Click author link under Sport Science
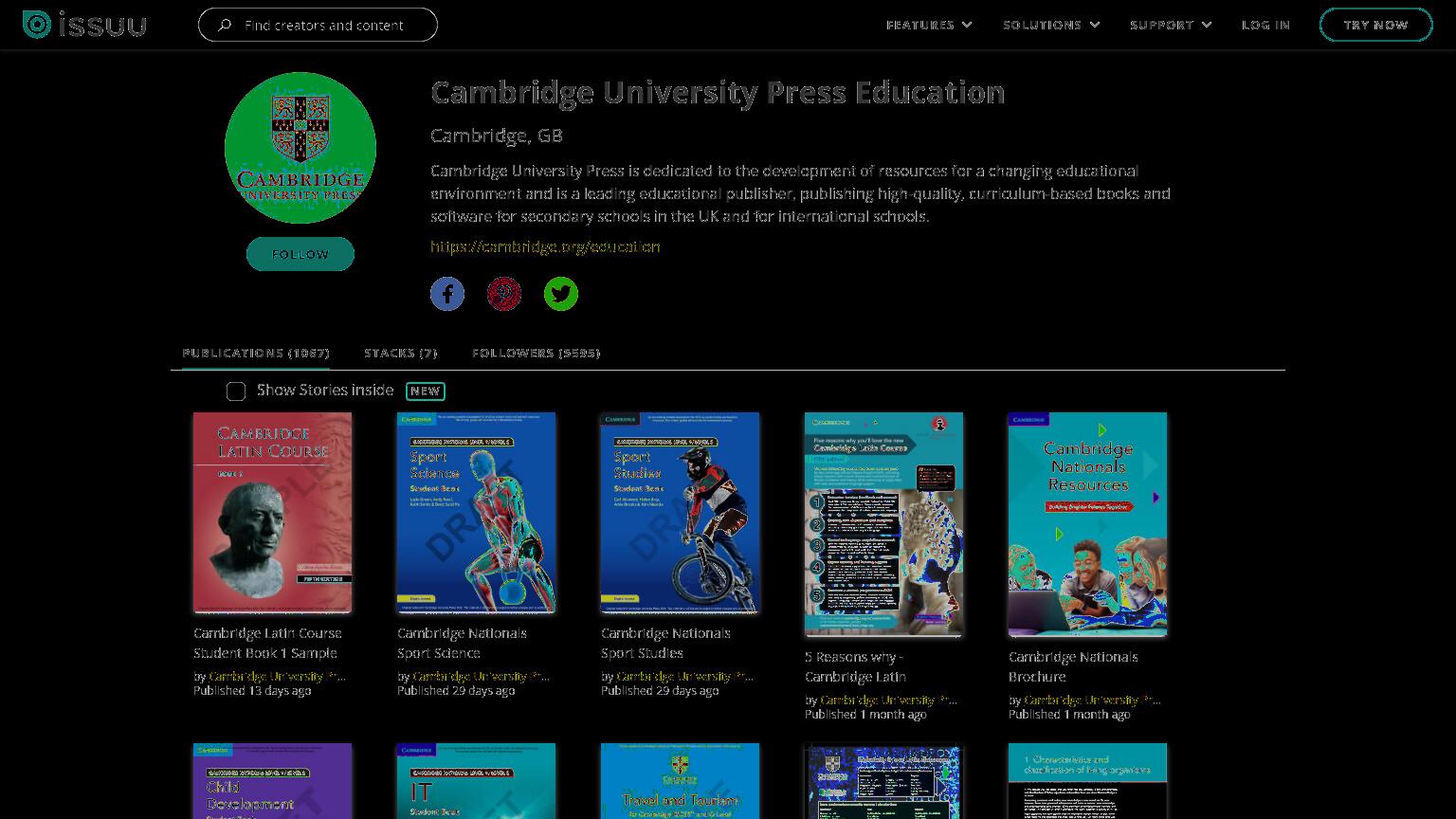The image size is (1456, 819). tap(481, 676)
